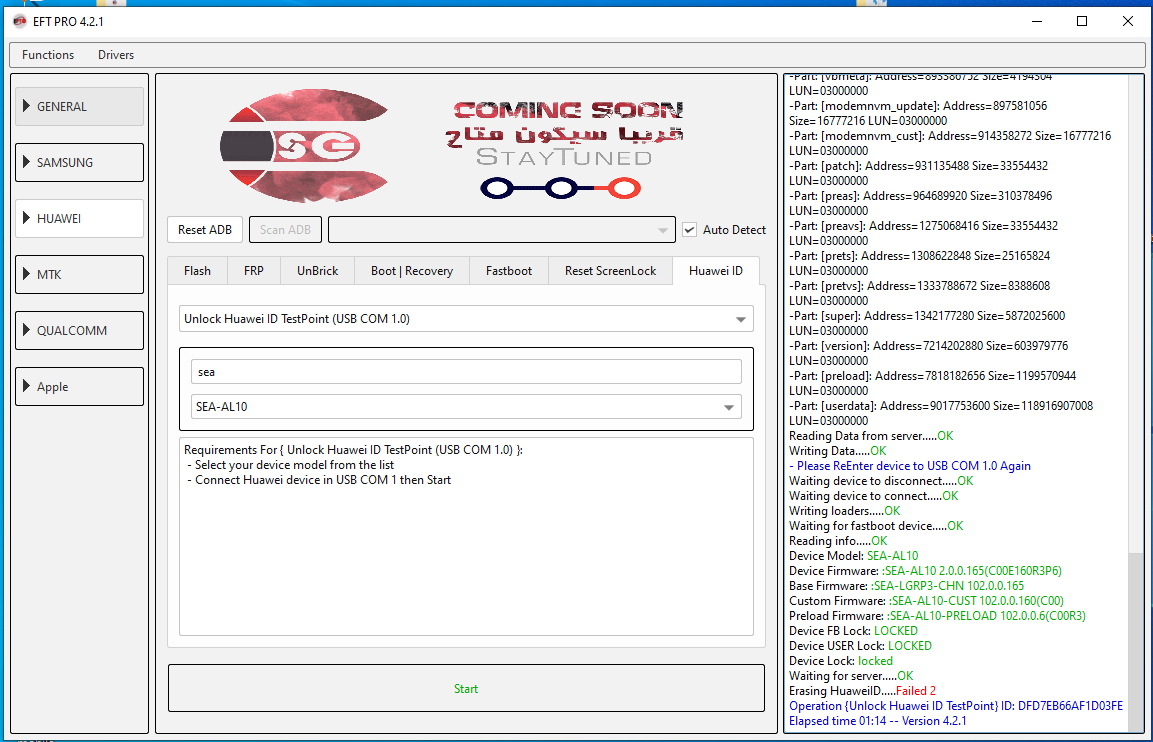Screen dimensions: 1153x742
Task: Click the 'Device Lock: locked' log line
Action: tap(840, 660)
